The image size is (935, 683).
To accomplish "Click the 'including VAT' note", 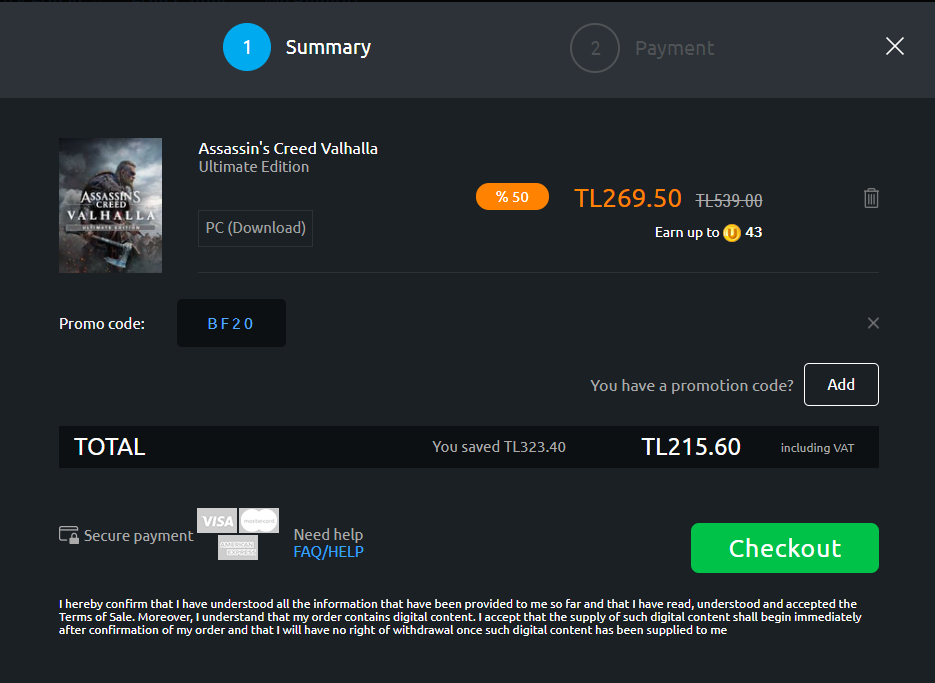I will [818, 448].
